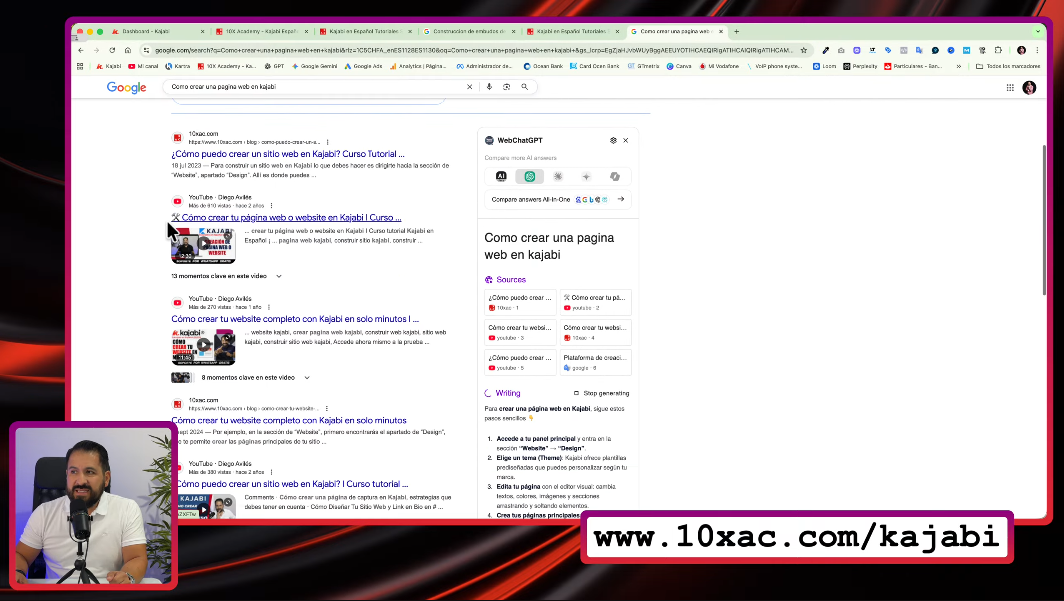Open the Kajabi bookmark
The image size is (1064, 601).
109,66
